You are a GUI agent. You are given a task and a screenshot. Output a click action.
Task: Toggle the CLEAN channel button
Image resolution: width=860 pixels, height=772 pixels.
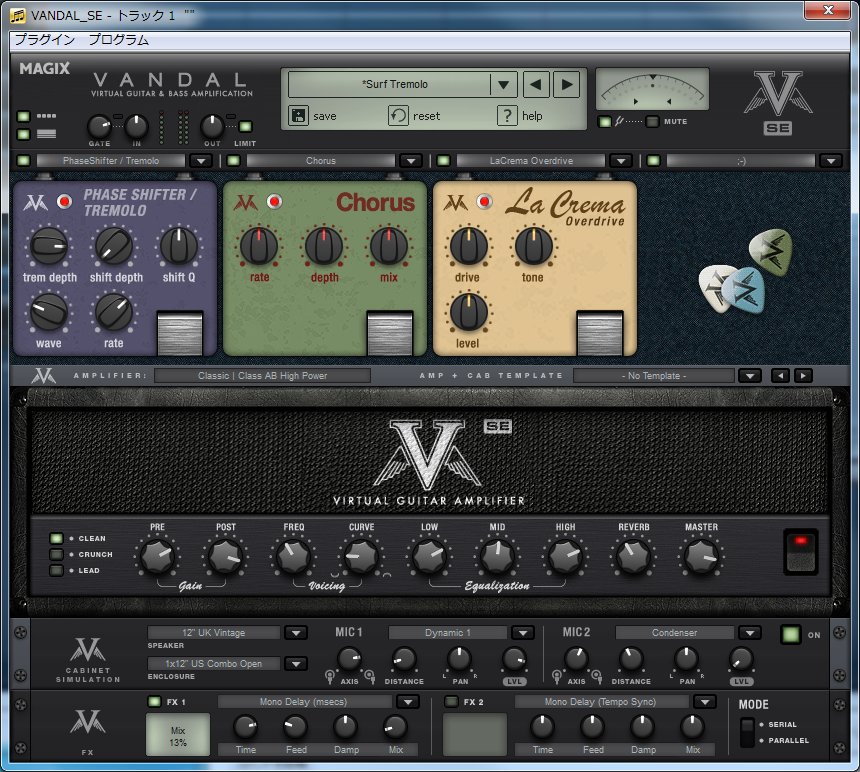point(56,538)
